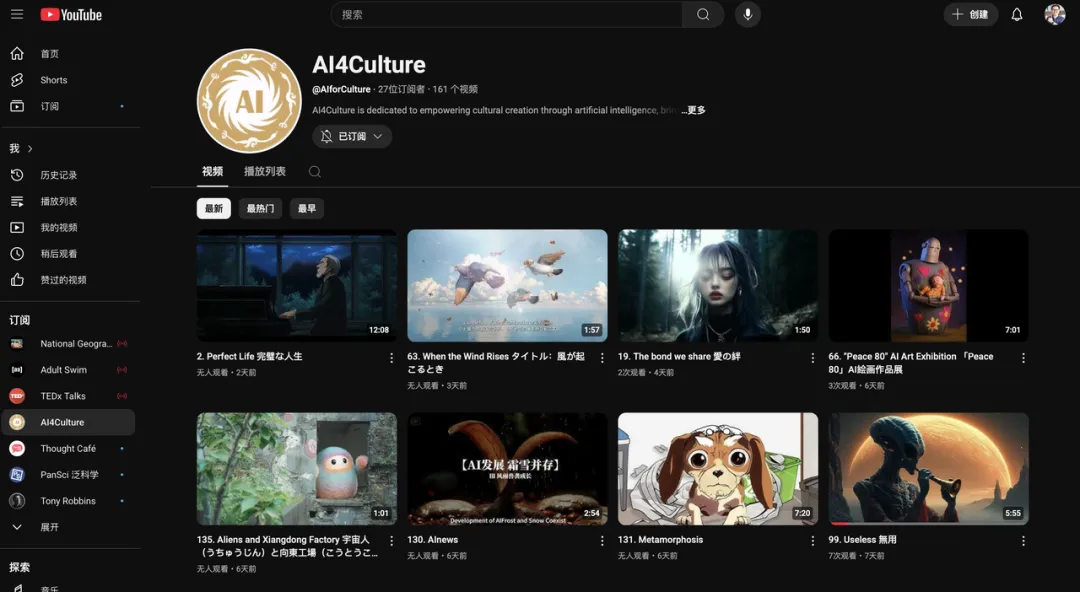The image size is (1080, 592).
Task: Open the 已订阅 subscription dropdown
Action: [x=352, y=135]
